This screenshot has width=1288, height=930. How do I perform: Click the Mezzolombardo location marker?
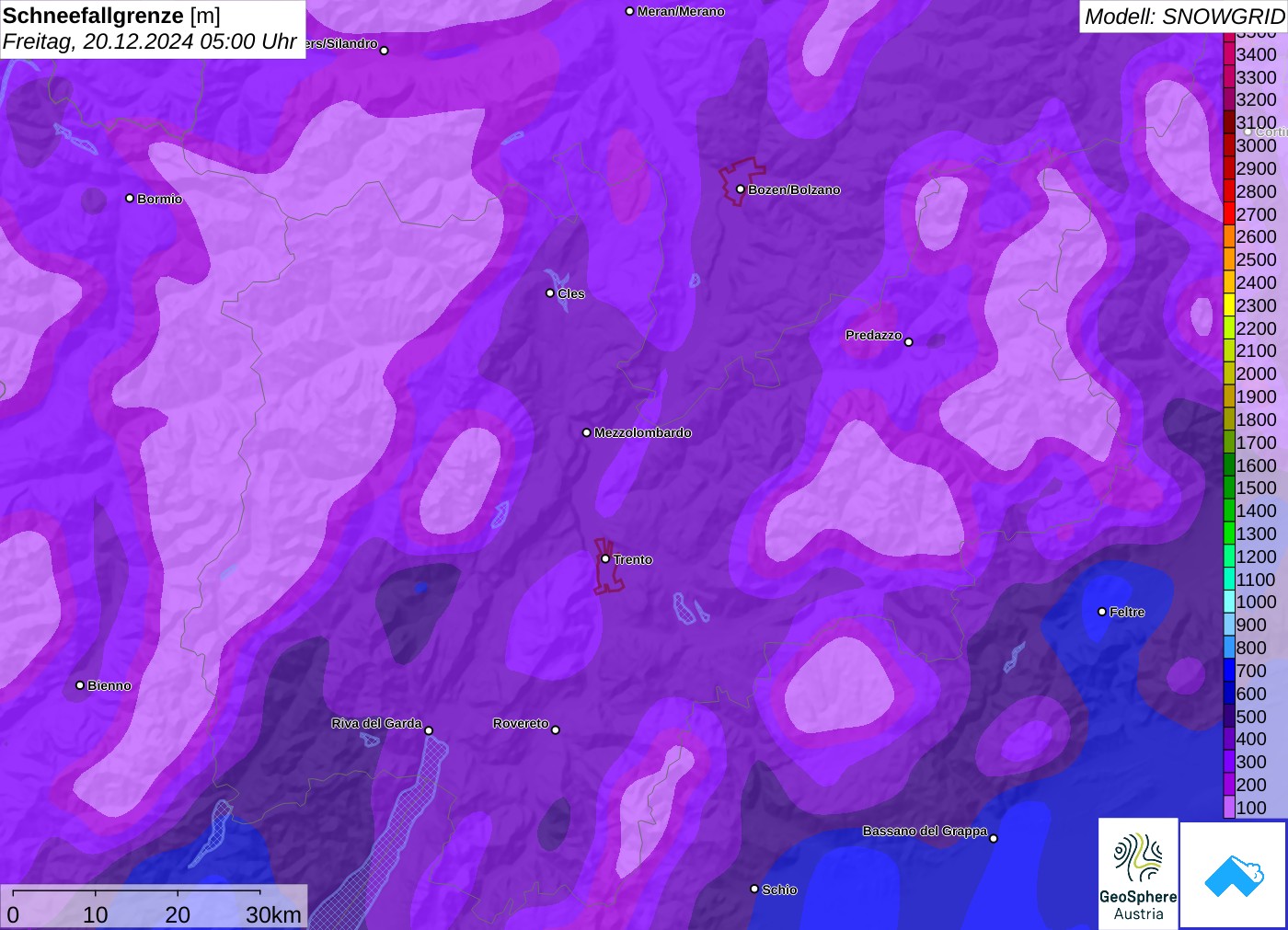587,432
